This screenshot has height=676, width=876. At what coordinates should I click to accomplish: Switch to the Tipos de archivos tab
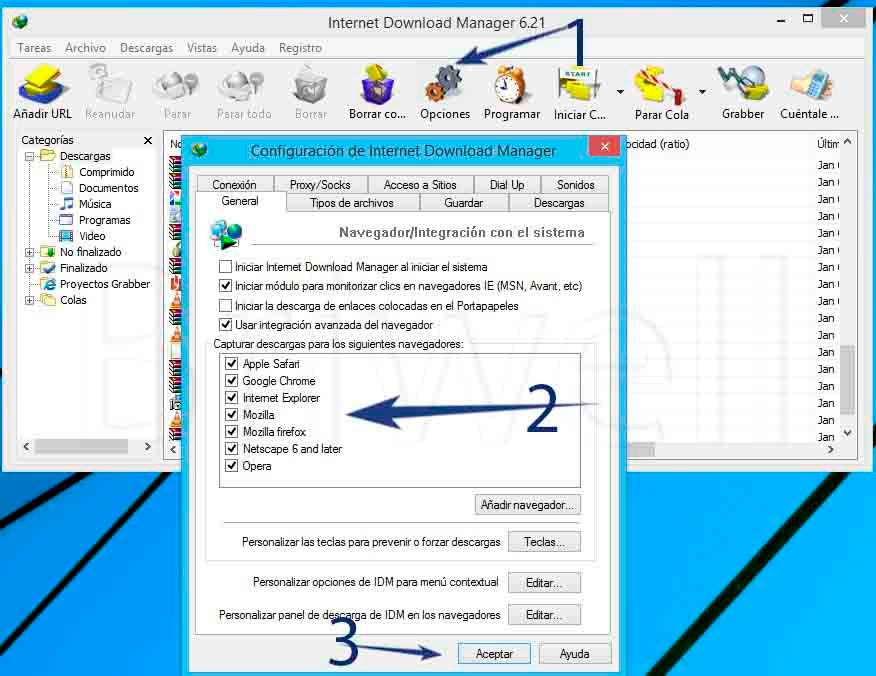point(352,203)
